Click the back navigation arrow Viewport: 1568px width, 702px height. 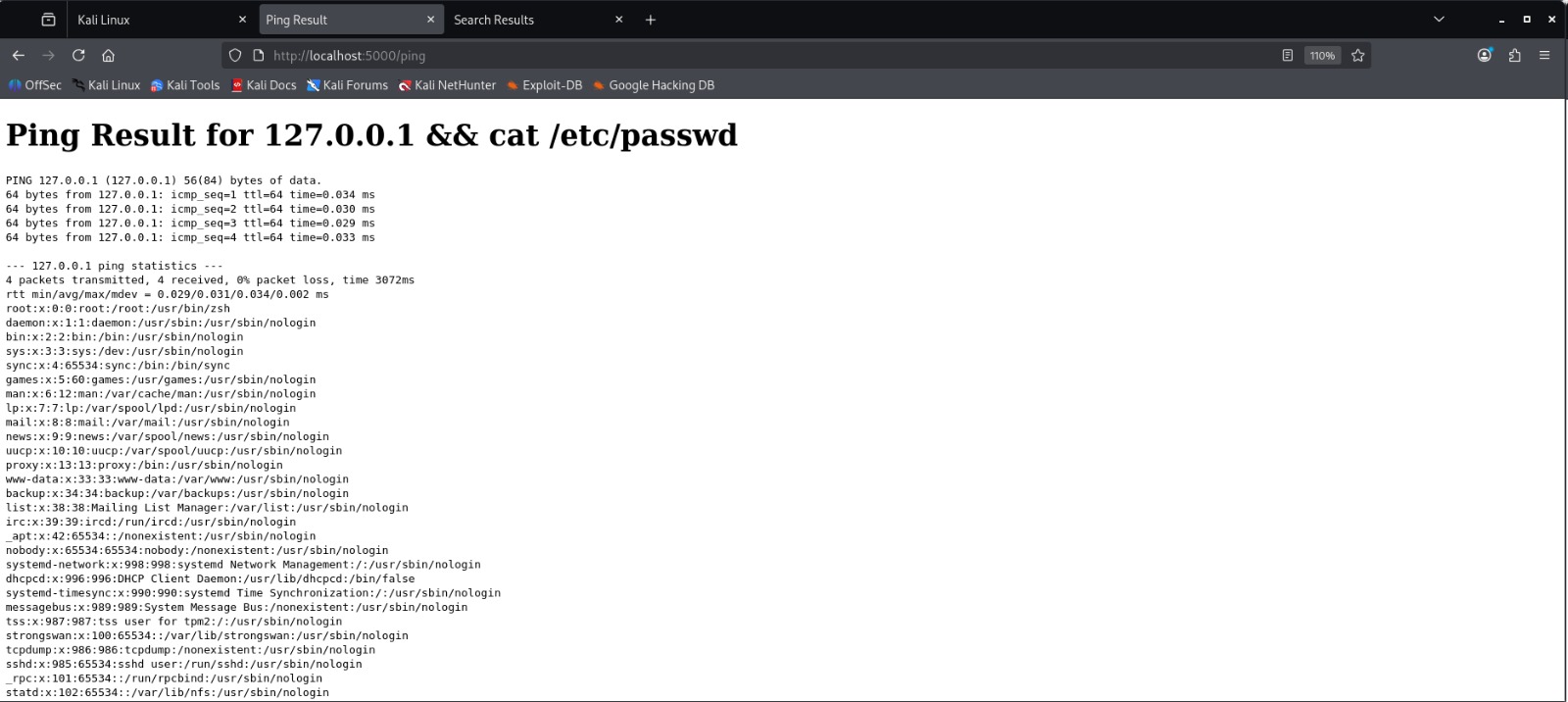tap(18, 56)
